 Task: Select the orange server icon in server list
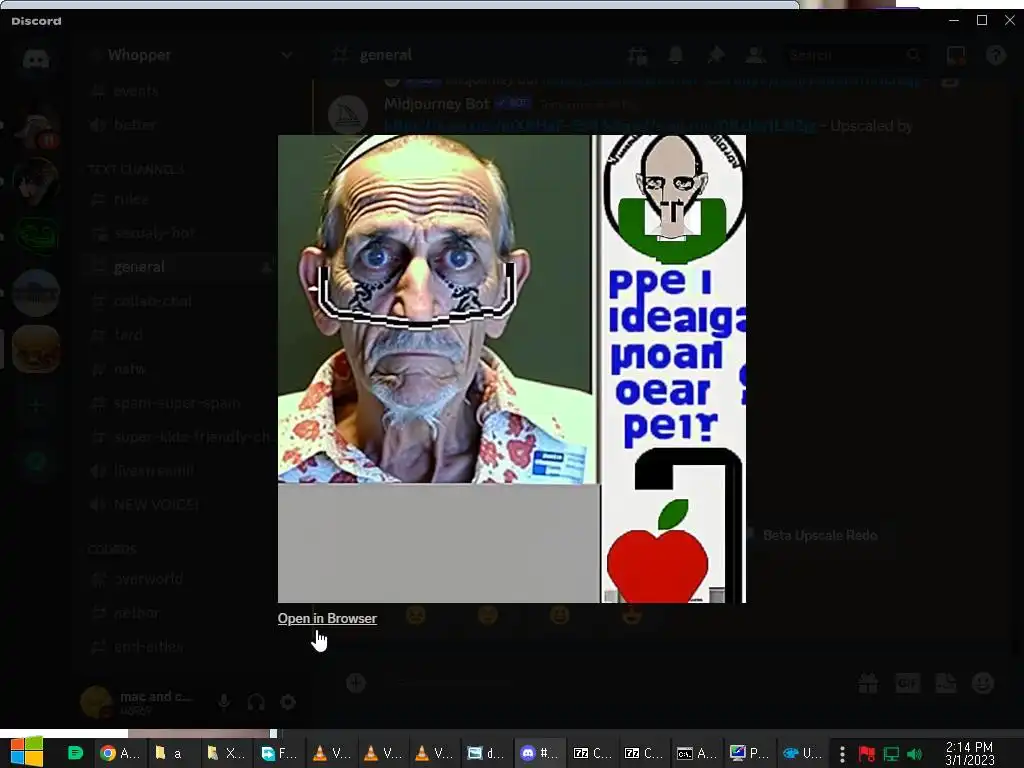(x=36, y=349)
